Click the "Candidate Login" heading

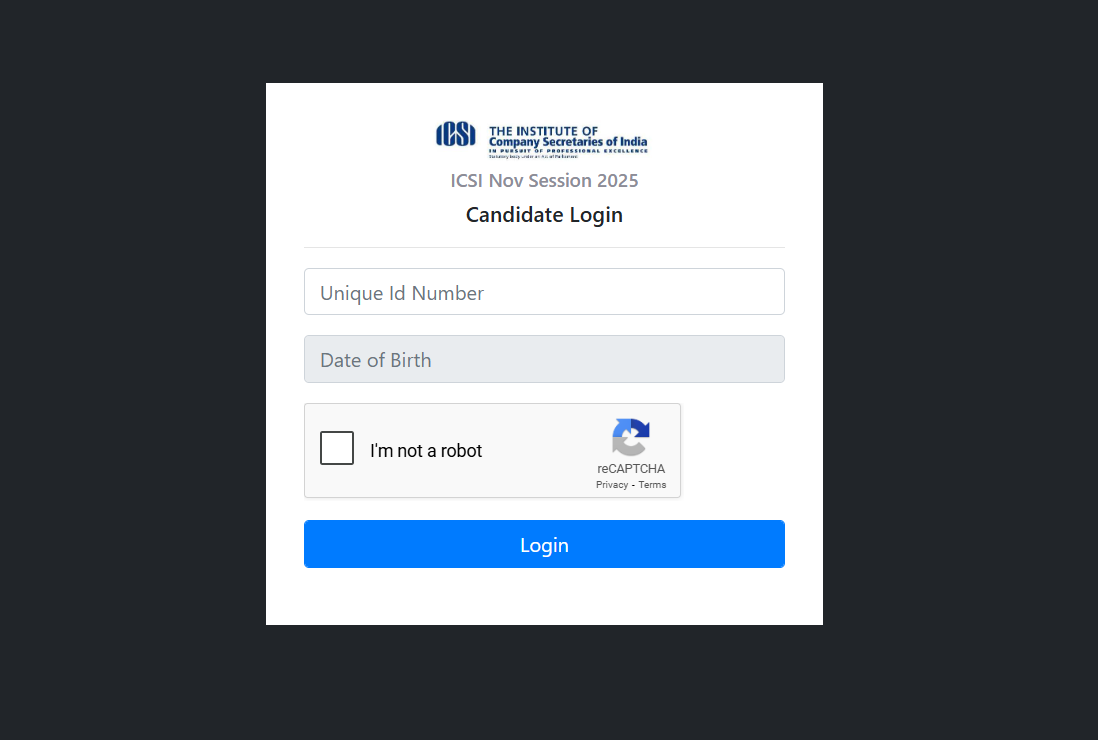point(544,215)
